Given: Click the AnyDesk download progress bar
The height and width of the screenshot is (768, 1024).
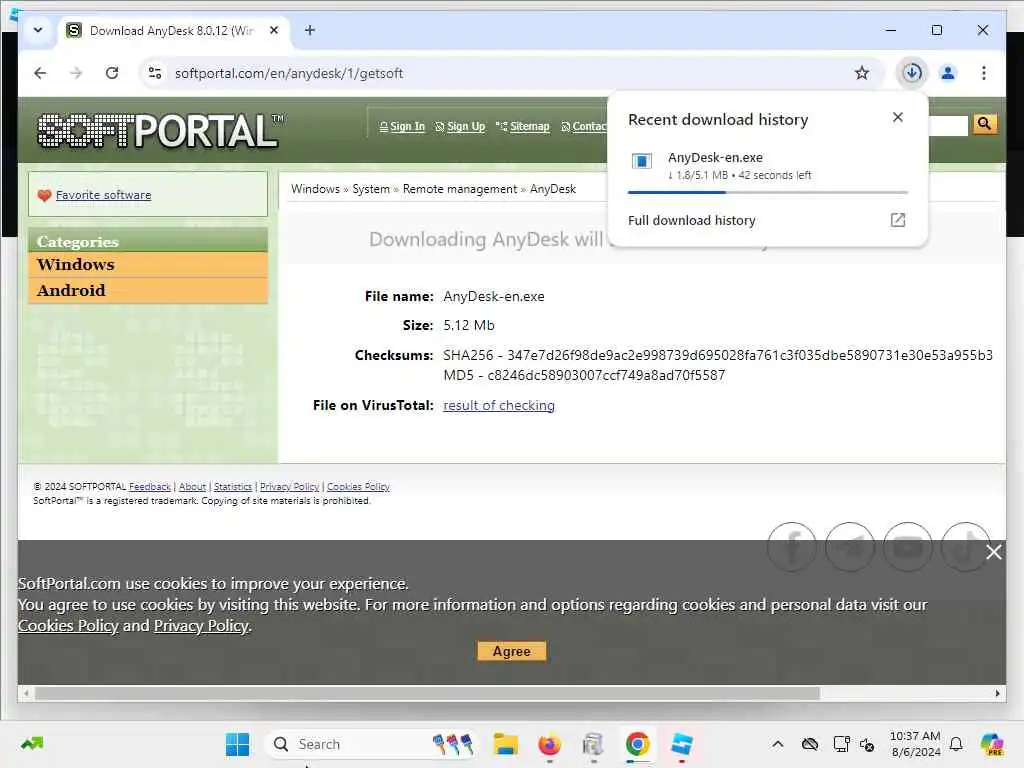Looking at the screenshot, I should coord(767,192).
